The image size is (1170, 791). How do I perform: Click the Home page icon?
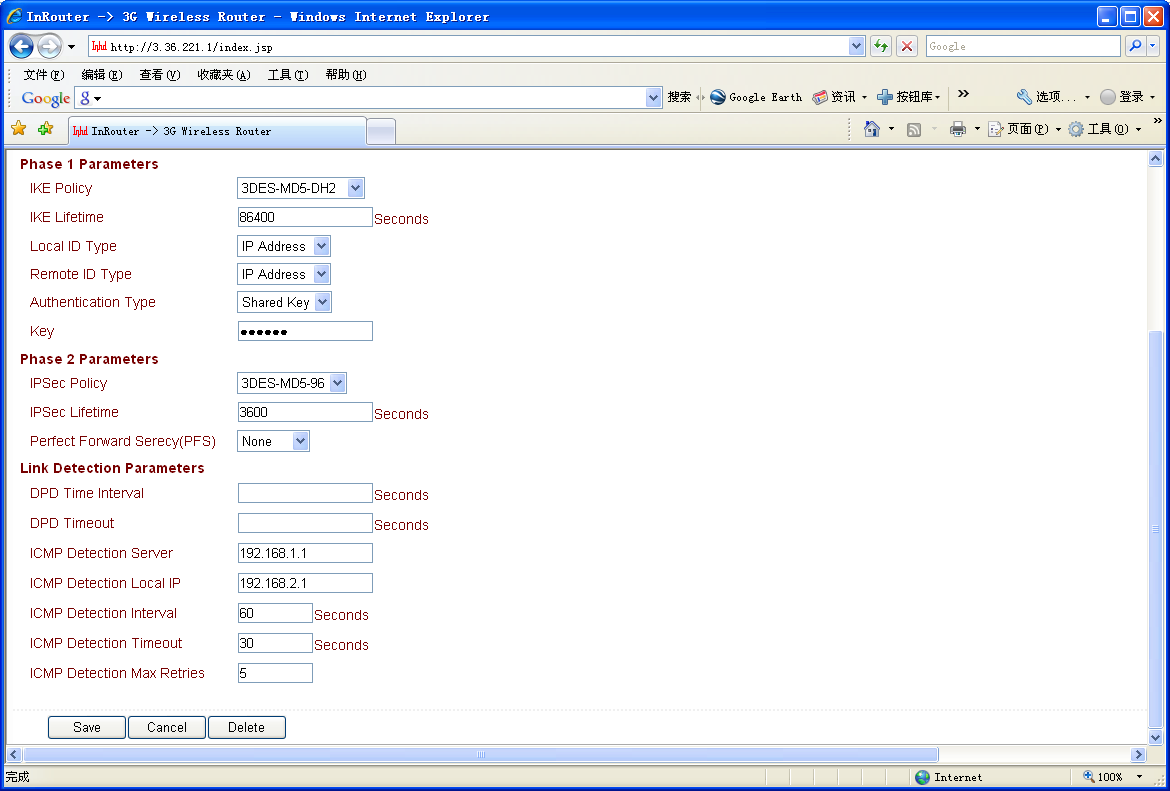point(872,129)
